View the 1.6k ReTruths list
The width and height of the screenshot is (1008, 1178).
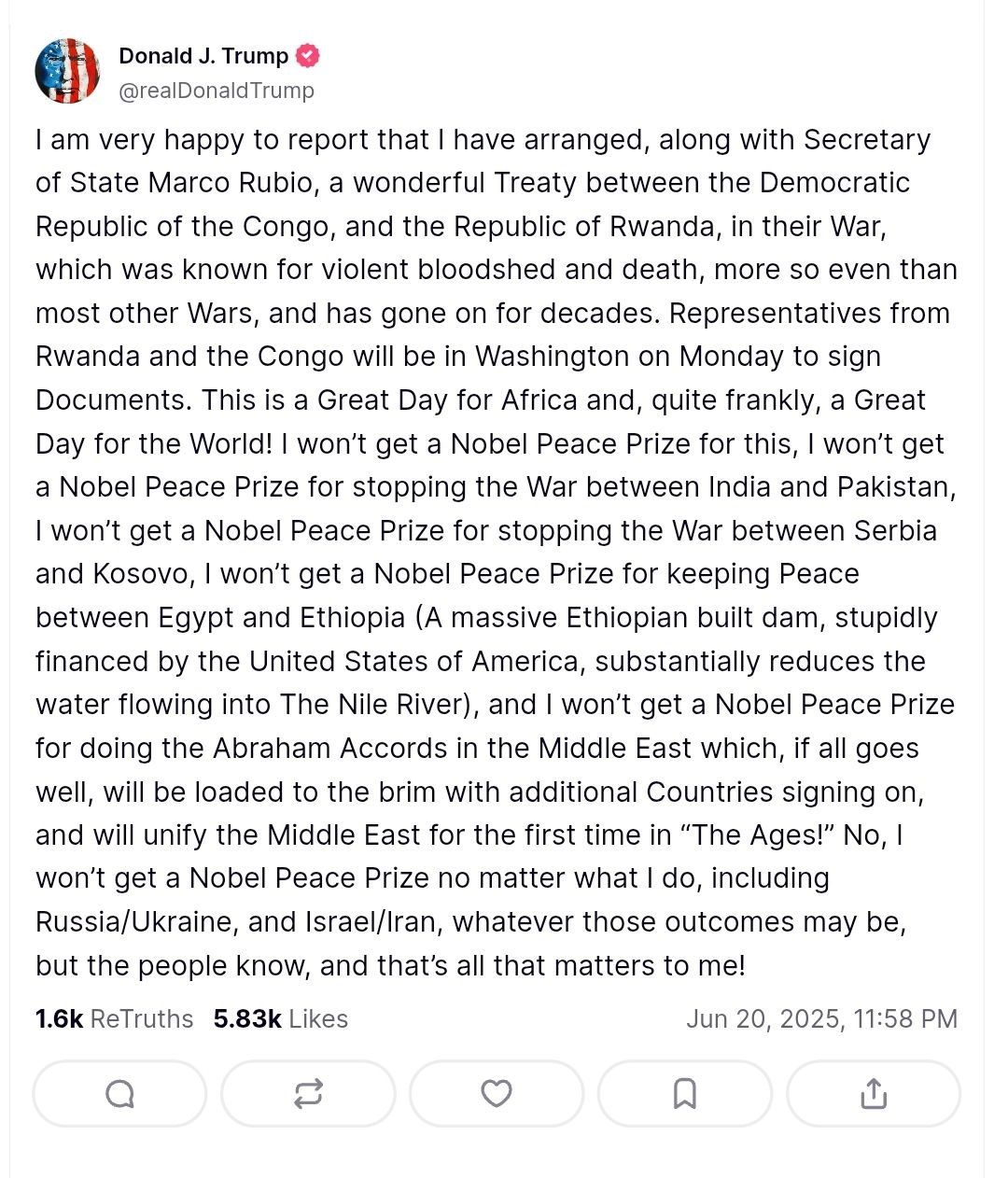pyautogui.click(x=114, y=1018)
